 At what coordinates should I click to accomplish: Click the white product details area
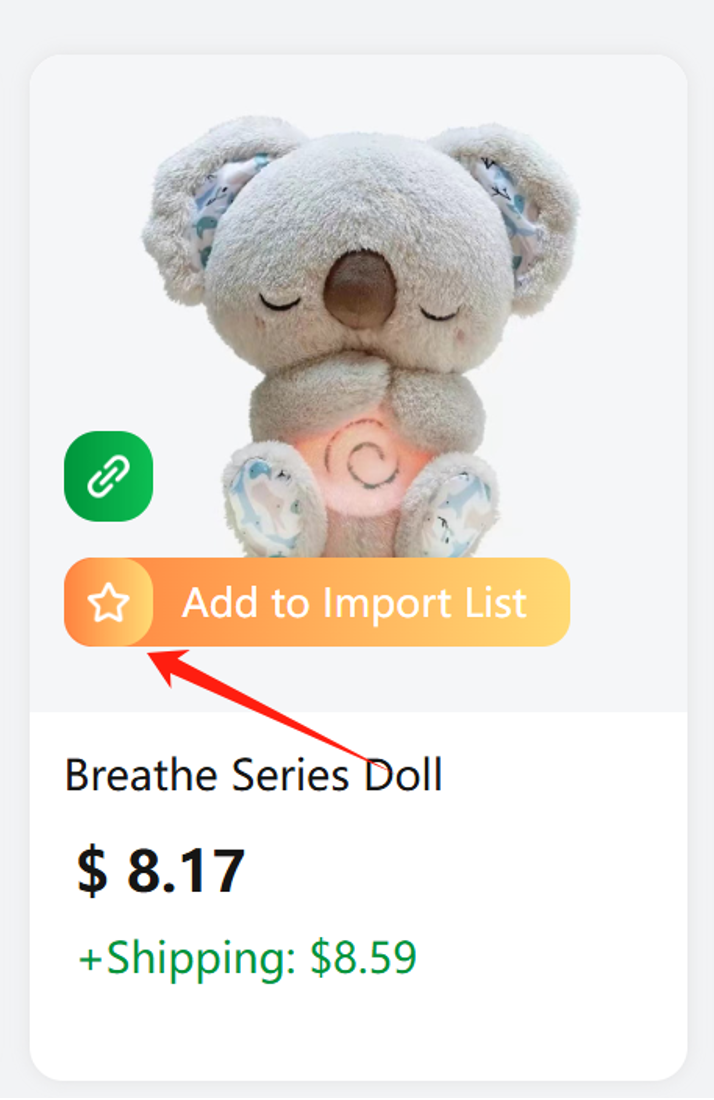[x=358, y=896]
